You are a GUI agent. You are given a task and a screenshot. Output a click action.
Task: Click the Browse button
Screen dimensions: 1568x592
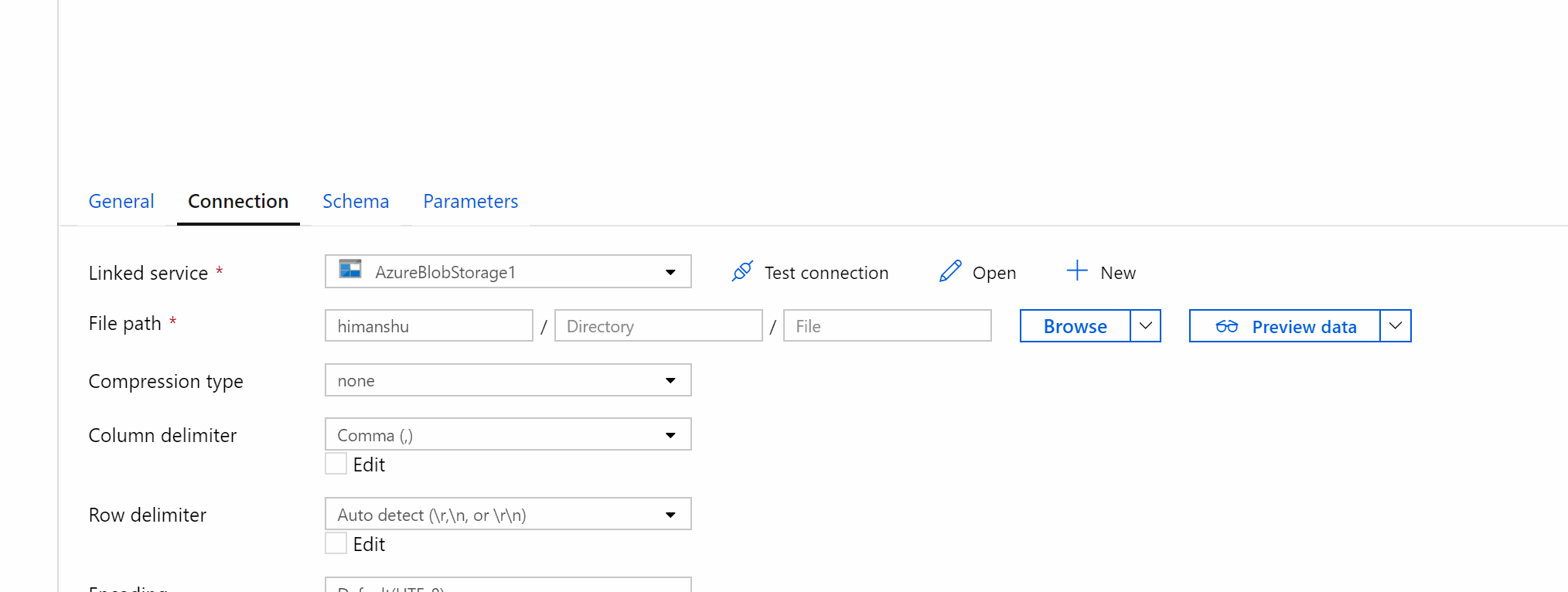(x=1075, y=326)
